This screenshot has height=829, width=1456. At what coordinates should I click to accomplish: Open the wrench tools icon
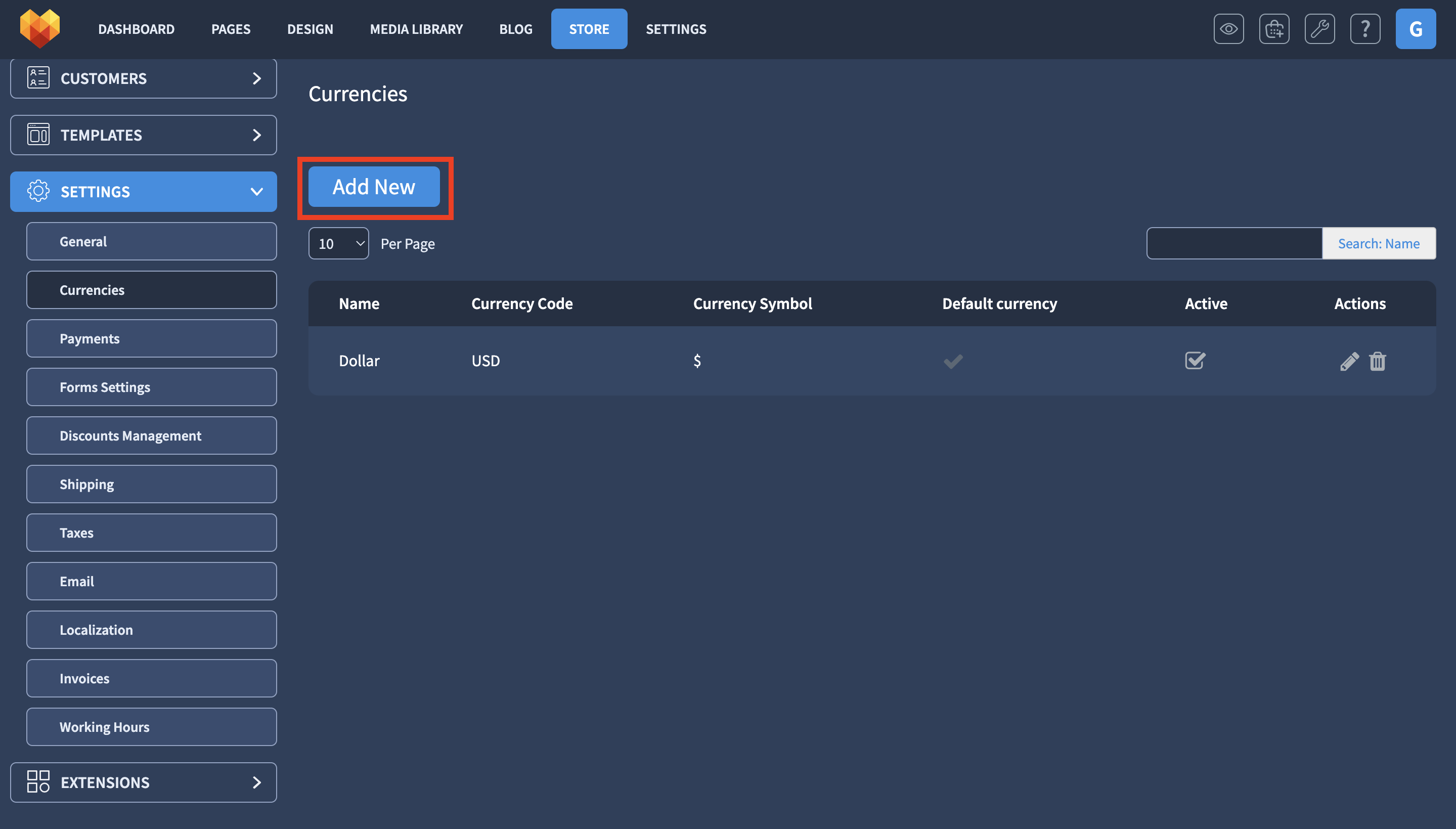coord(1319,29)
